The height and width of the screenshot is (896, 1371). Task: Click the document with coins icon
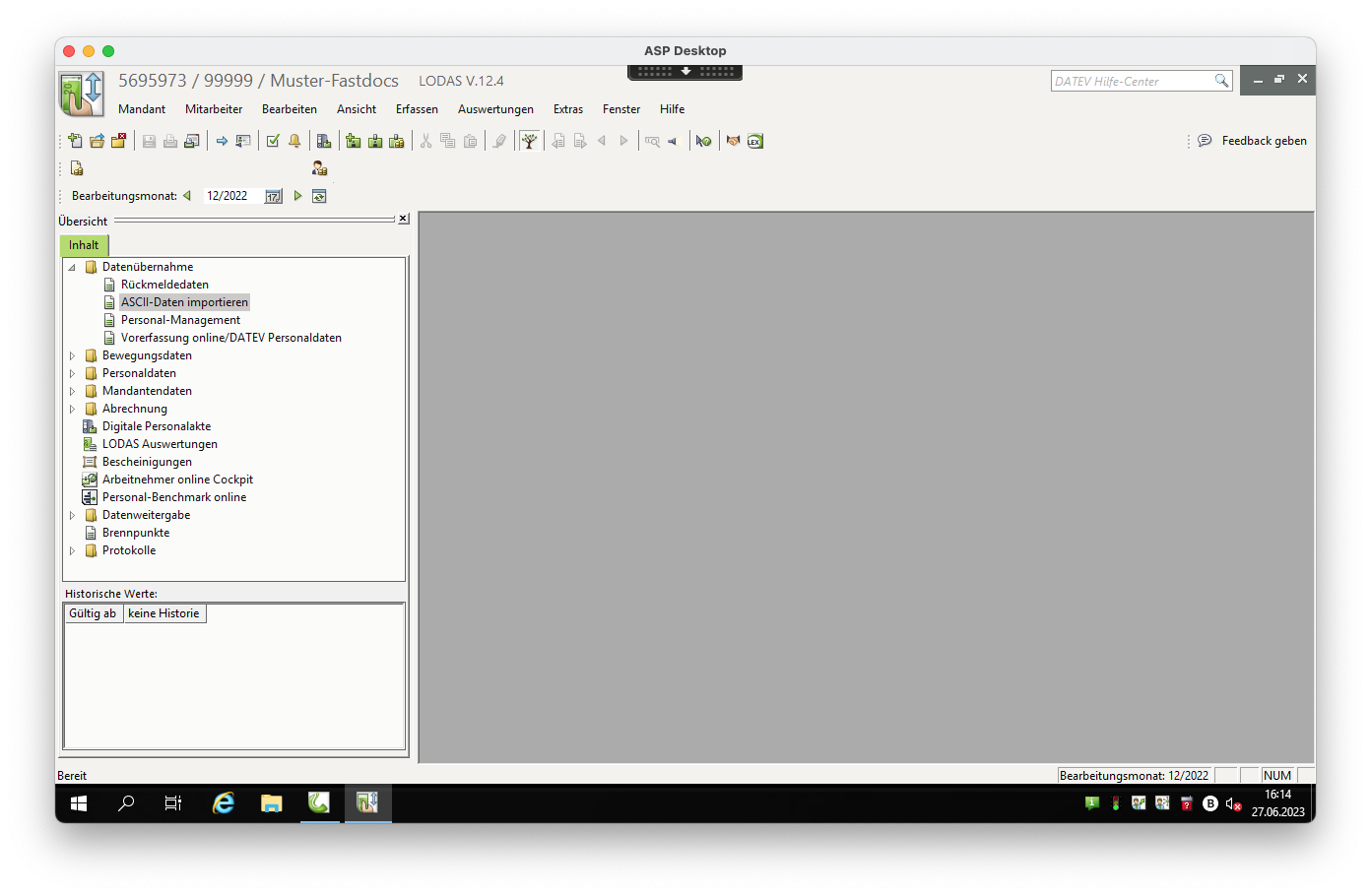(77, 168)
